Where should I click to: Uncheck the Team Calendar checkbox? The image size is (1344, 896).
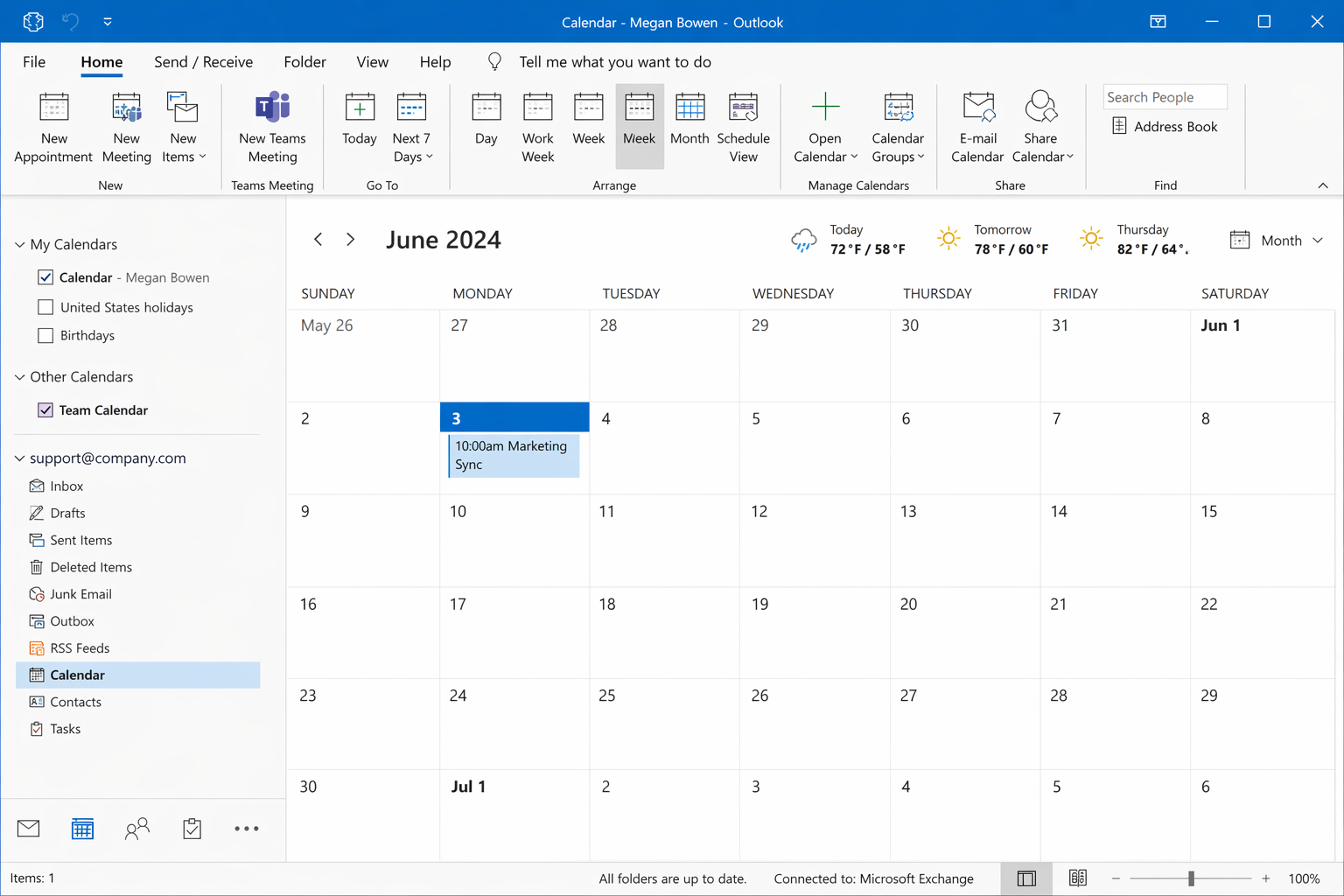click(x=45, y=409)
